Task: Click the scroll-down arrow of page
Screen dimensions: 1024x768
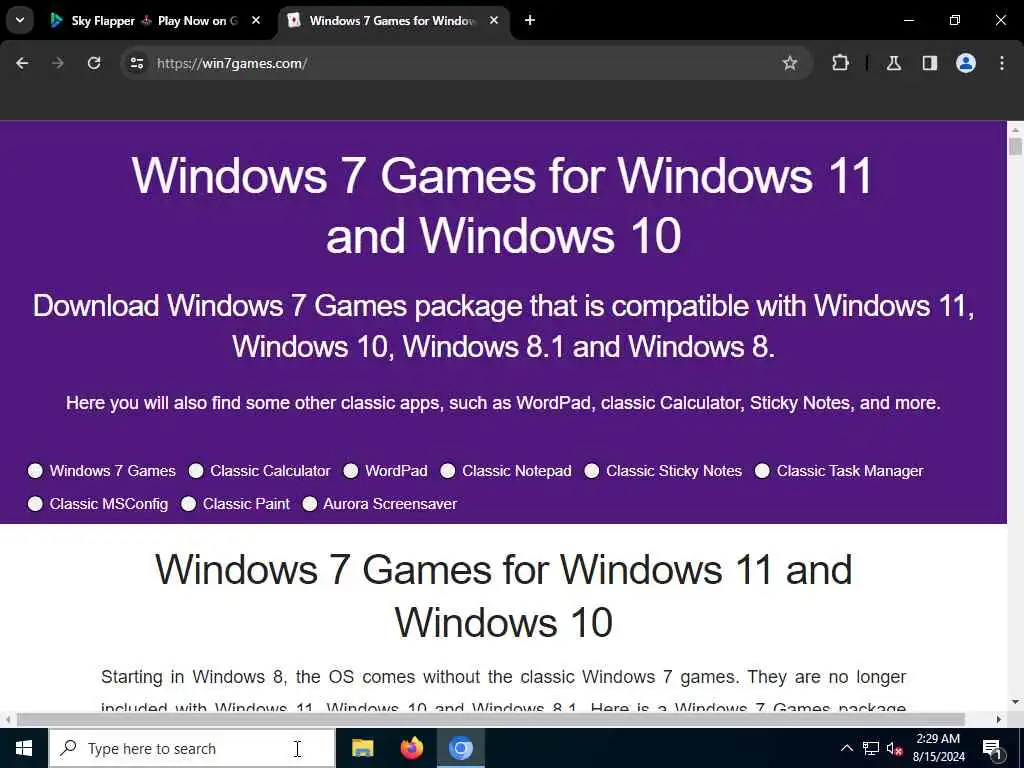Action: point(1015,702)
